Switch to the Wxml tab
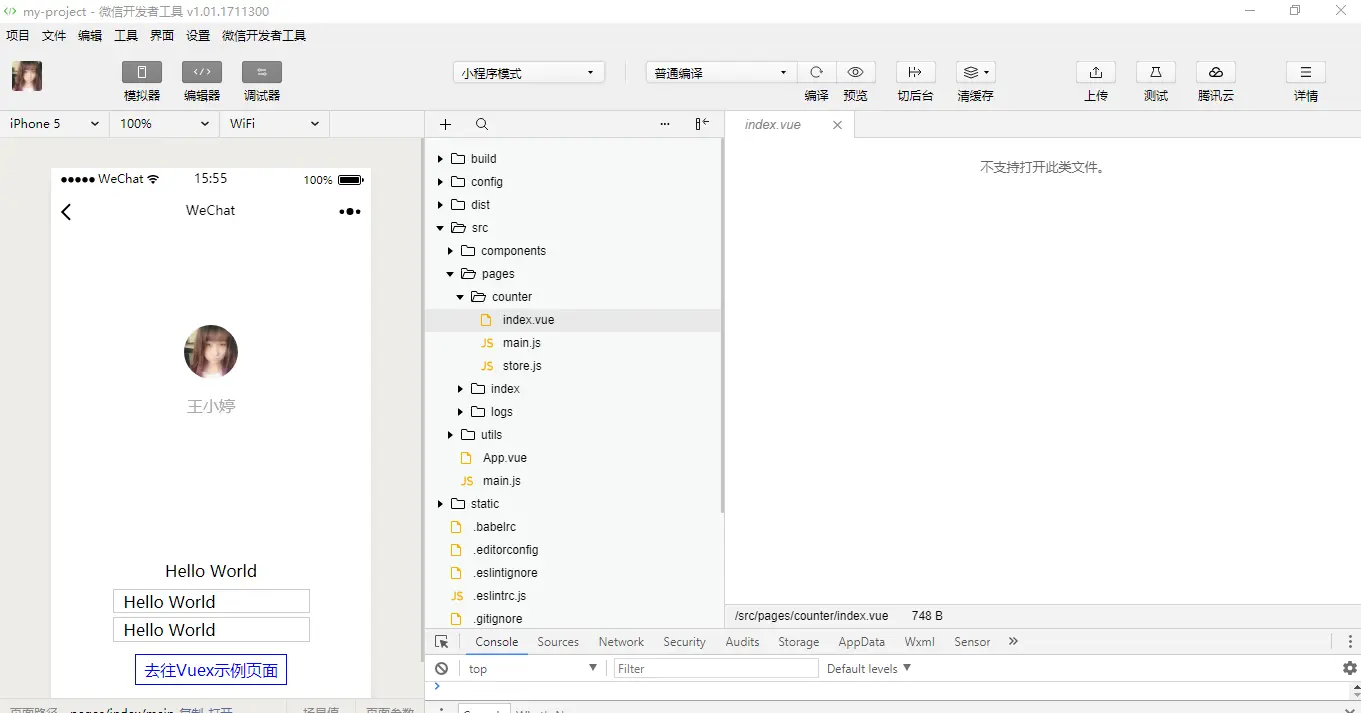1361x713 pixels. [920, 642]
